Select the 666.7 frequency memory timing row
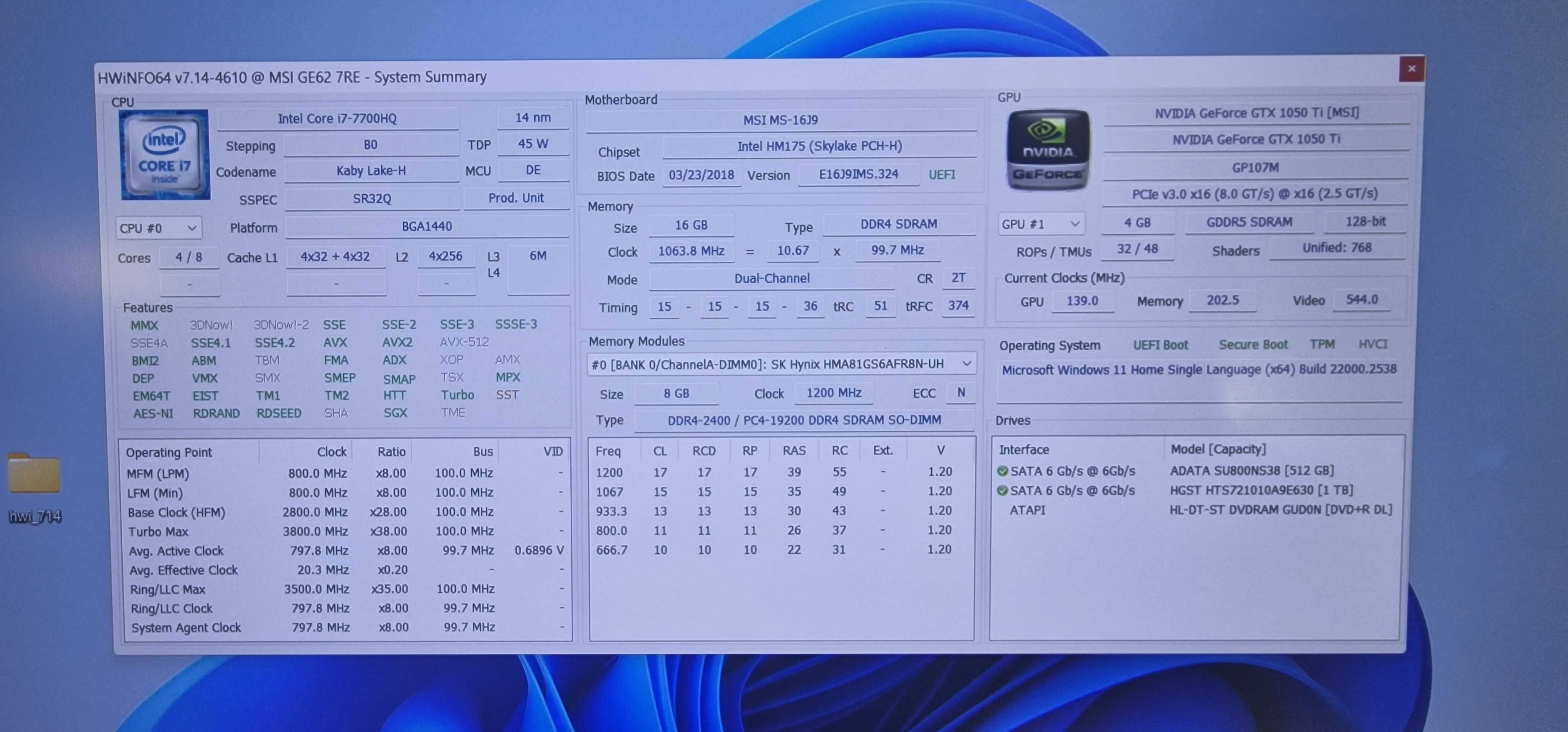This screenshot has width=1568, height=732. tap(781, 549)
